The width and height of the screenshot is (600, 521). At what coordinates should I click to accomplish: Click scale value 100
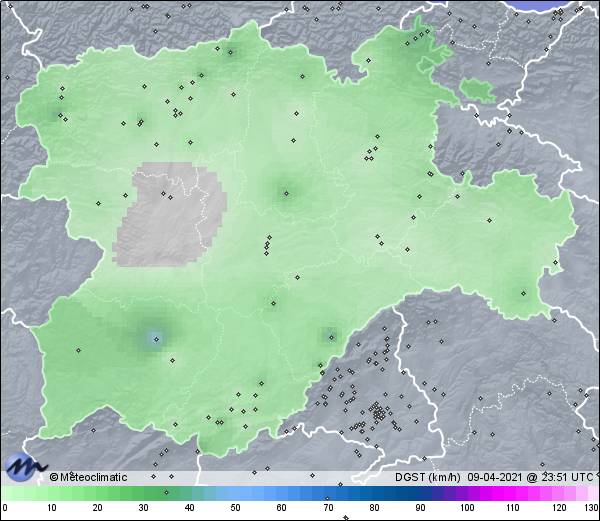coord(467,508)
